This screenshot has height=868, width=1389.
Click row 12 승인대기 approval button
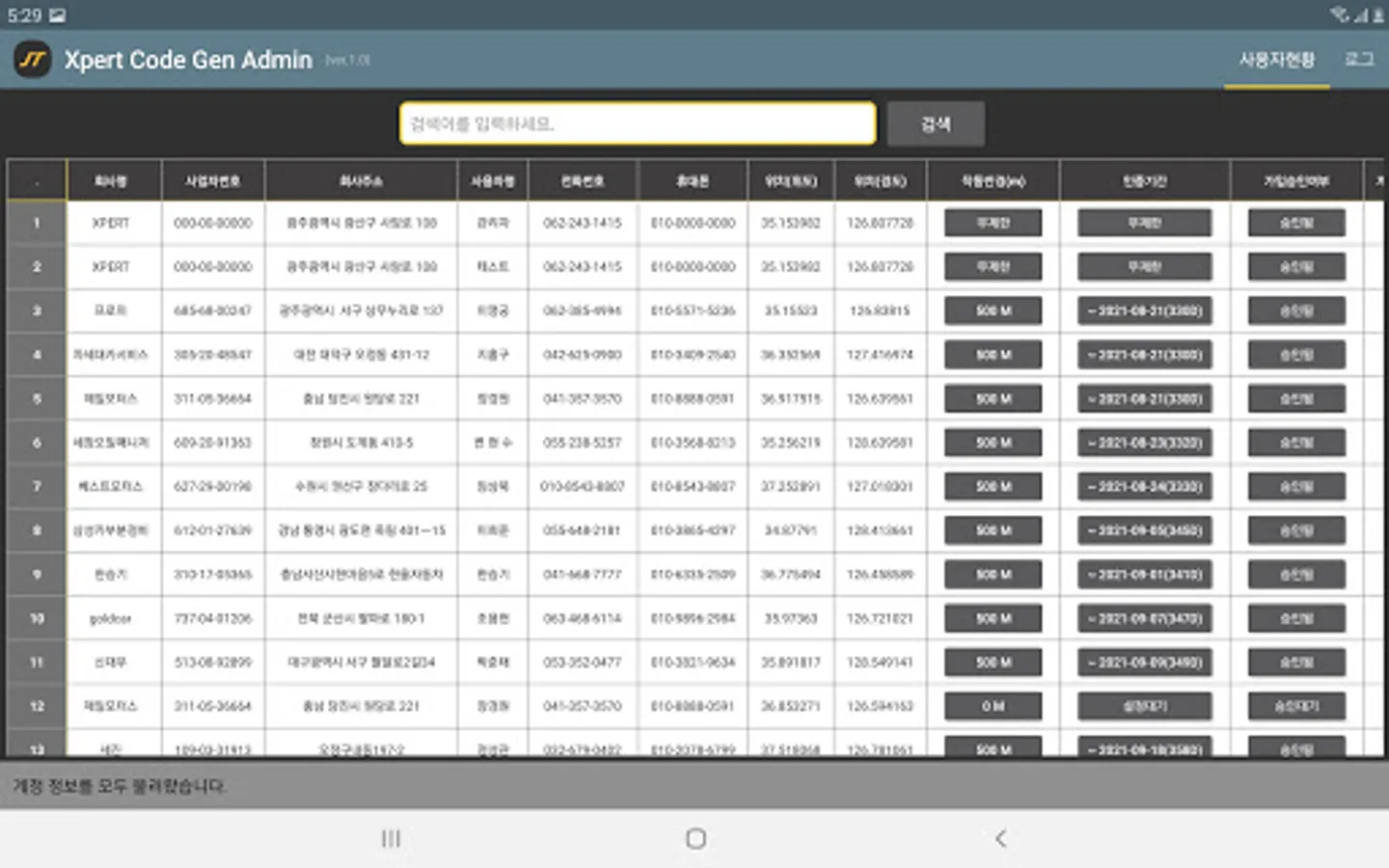tap(1296, 706)
